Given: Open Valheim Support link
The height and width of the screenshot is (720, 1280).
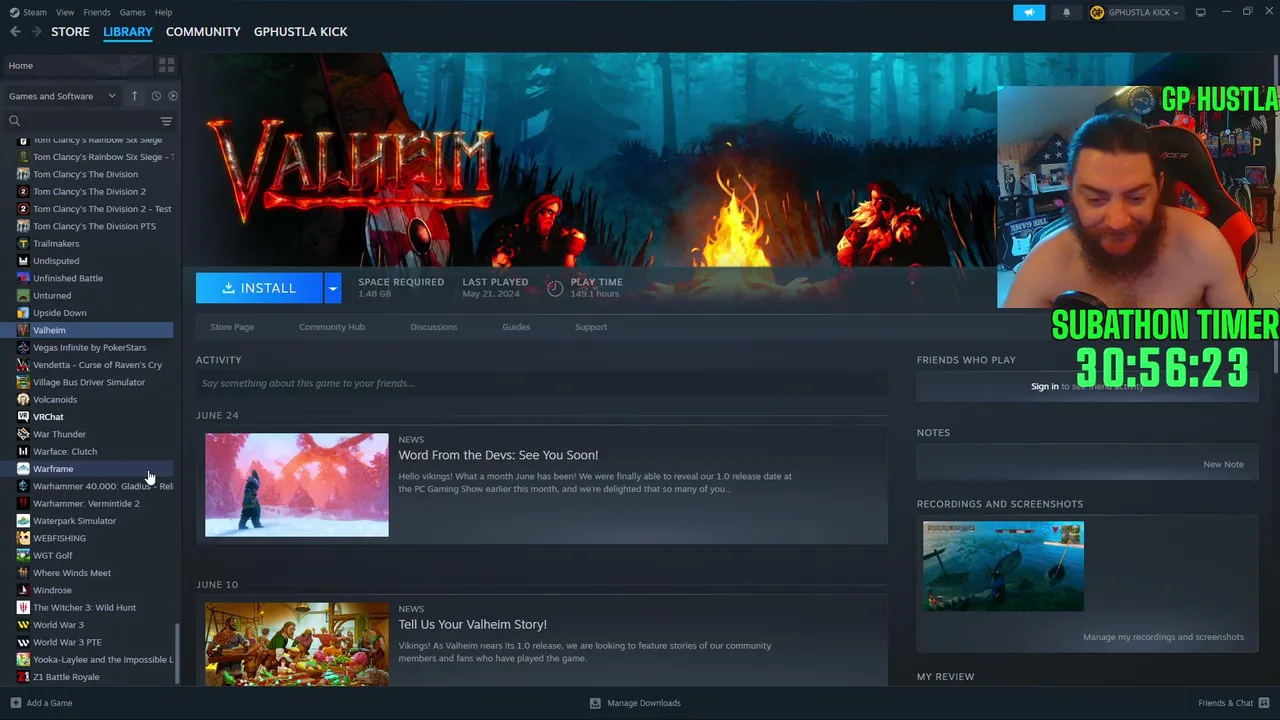Looking at the screenshot, I should pyautogui.click(x=591, y=327).
